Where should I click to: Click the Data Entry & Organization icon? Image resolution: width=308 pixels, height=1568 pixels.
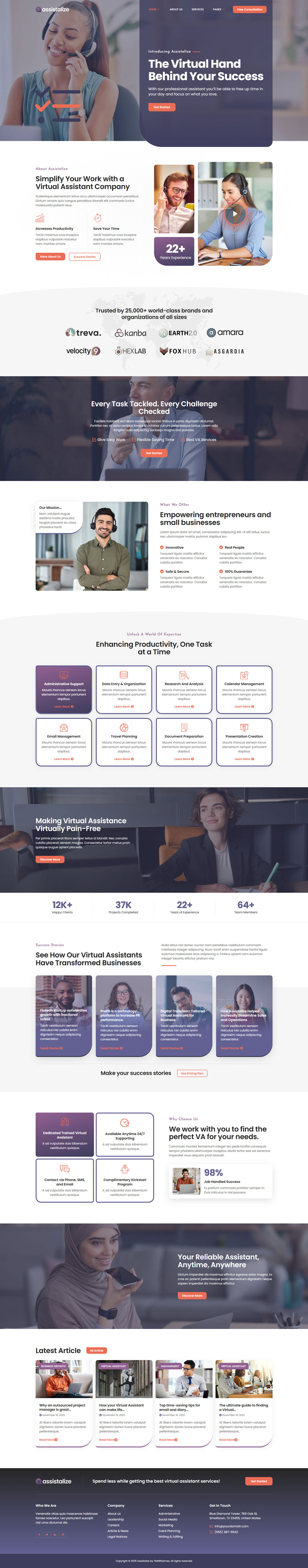coord(124,674)
